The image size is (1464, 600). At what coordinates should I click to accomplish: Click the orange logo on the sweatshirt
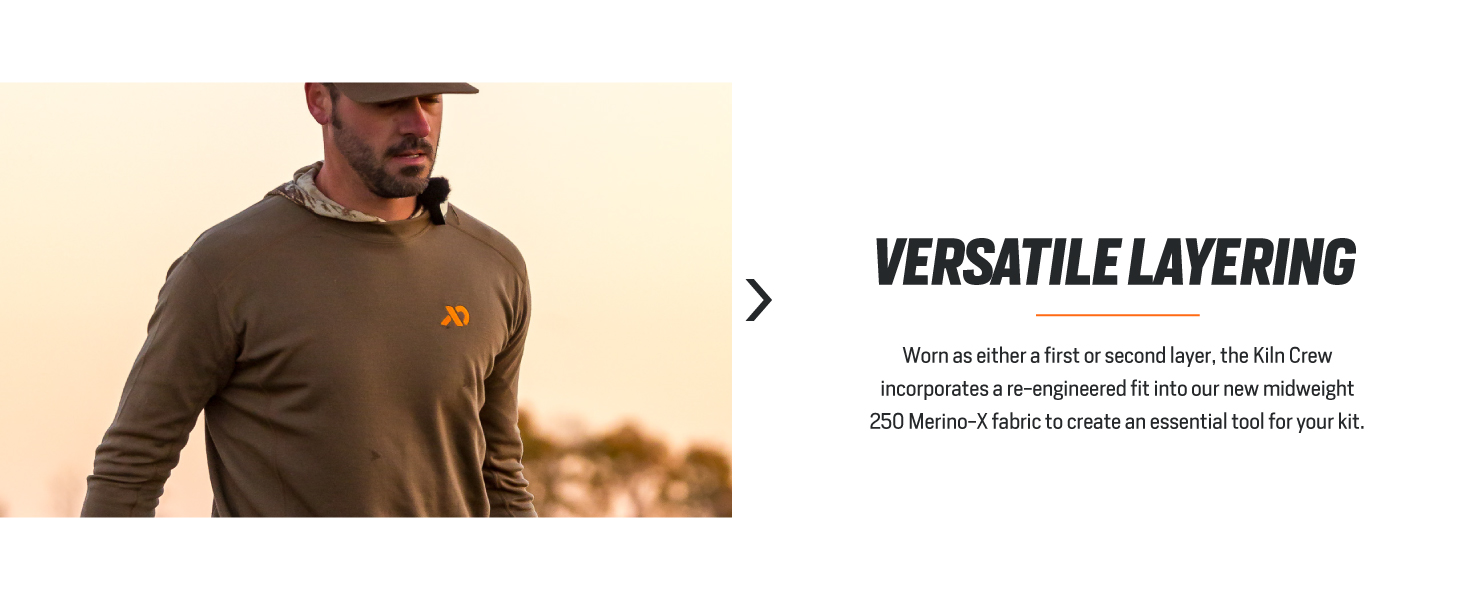455,316
